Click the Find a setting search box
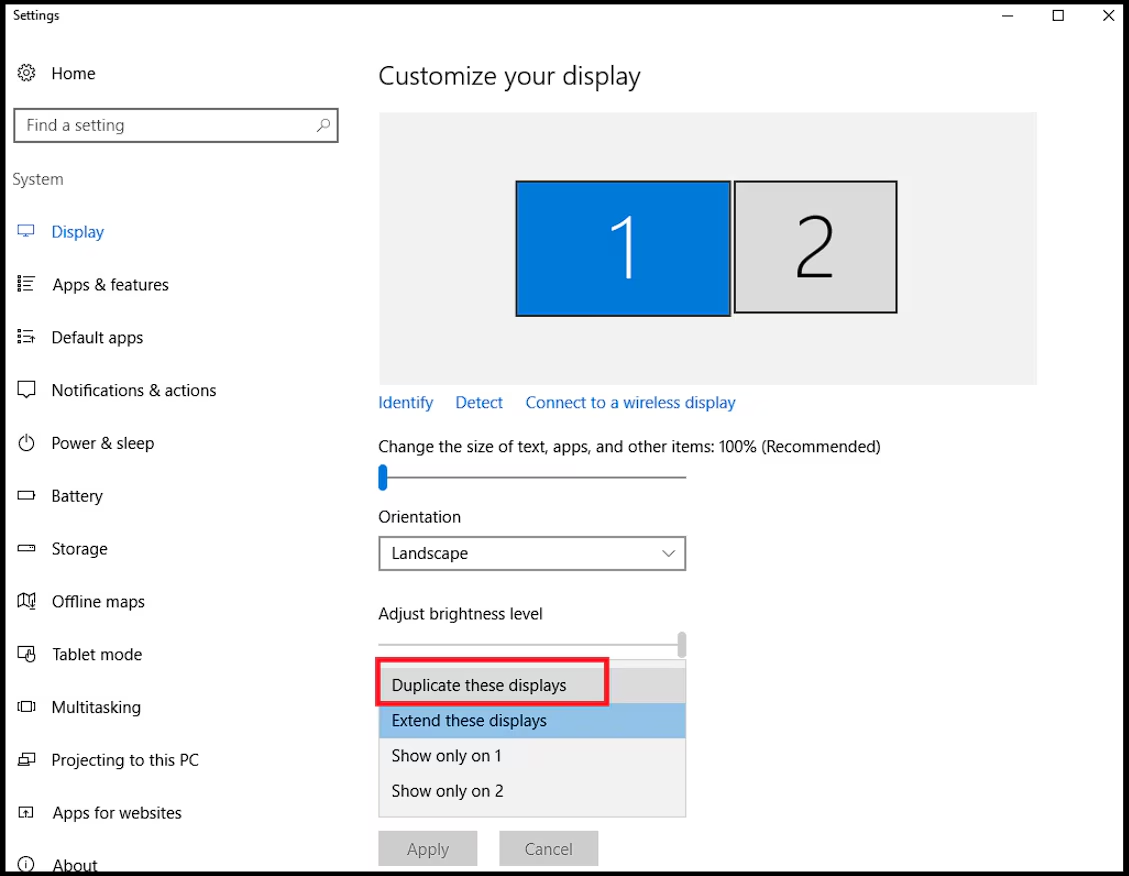This screenshot has height=876, width=1129. pos(176,125)
